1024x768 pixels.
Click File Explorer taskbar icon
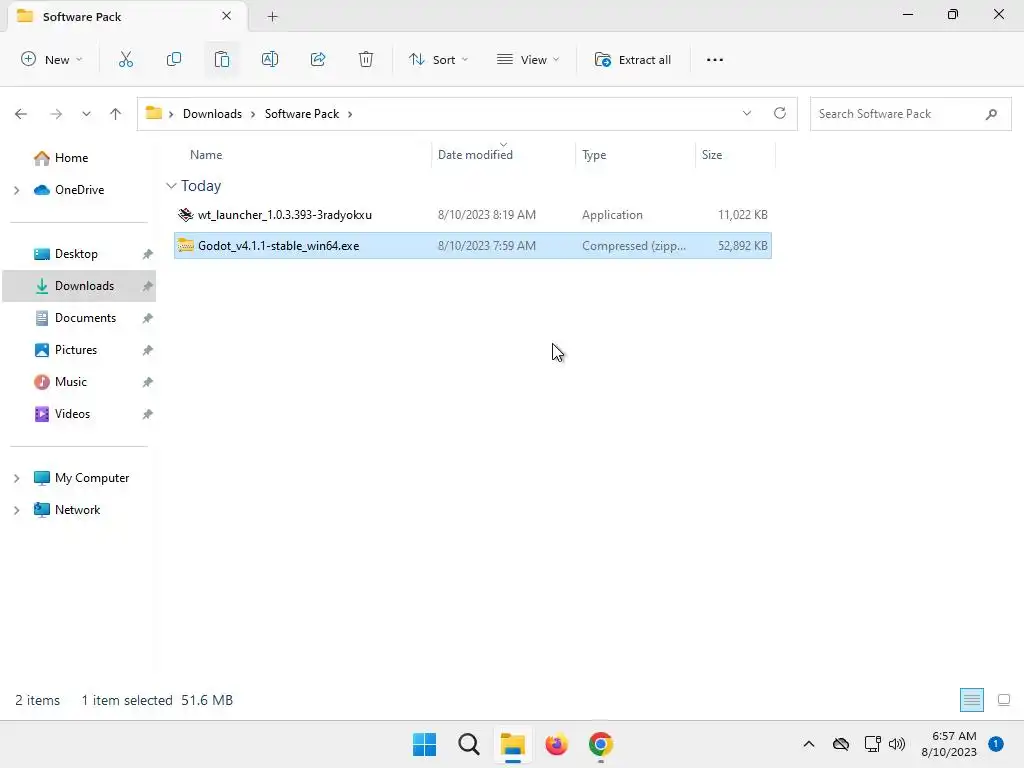coord(513,744)
